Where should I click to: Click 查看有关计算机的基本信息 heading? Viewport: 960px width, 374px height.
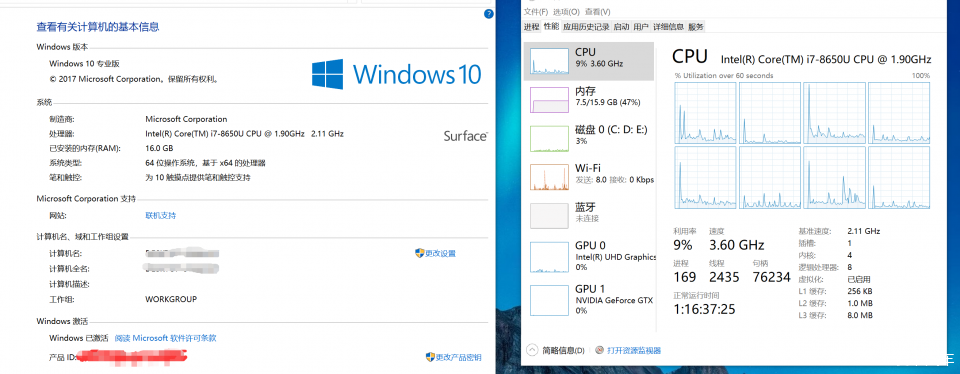point(98,27)
